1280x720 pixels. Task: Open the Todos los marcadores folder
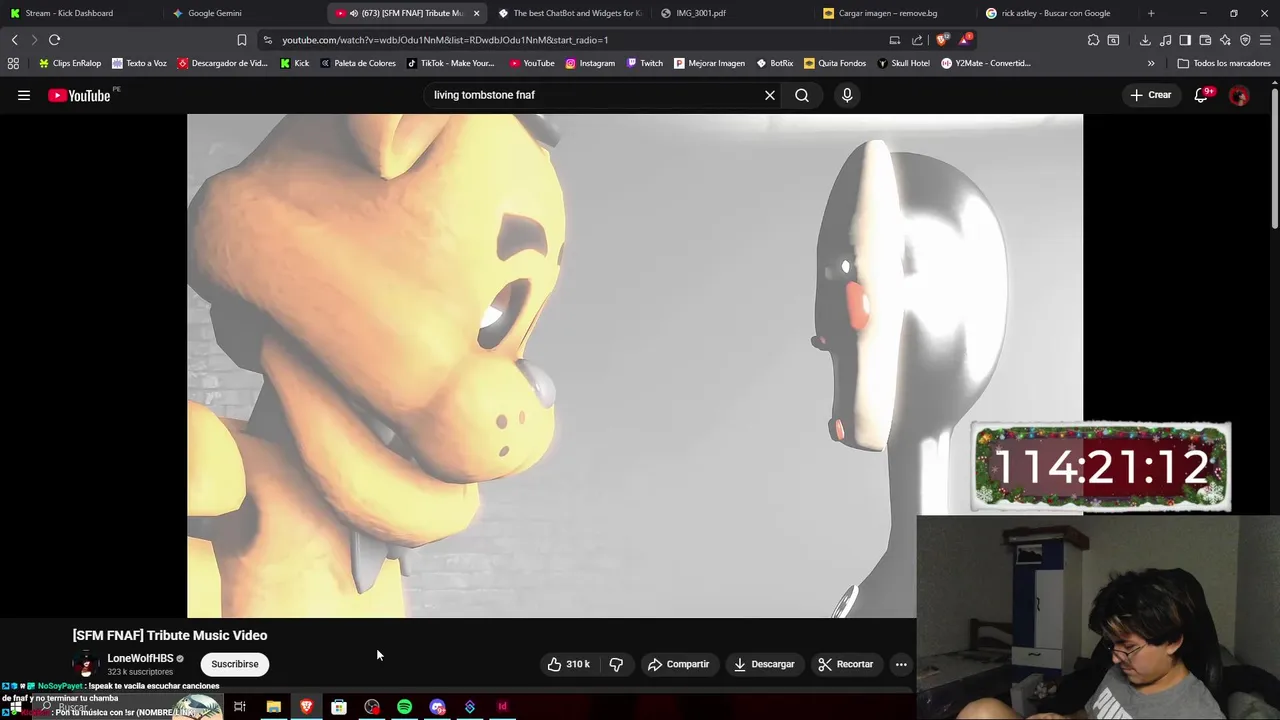[1224, 63]
